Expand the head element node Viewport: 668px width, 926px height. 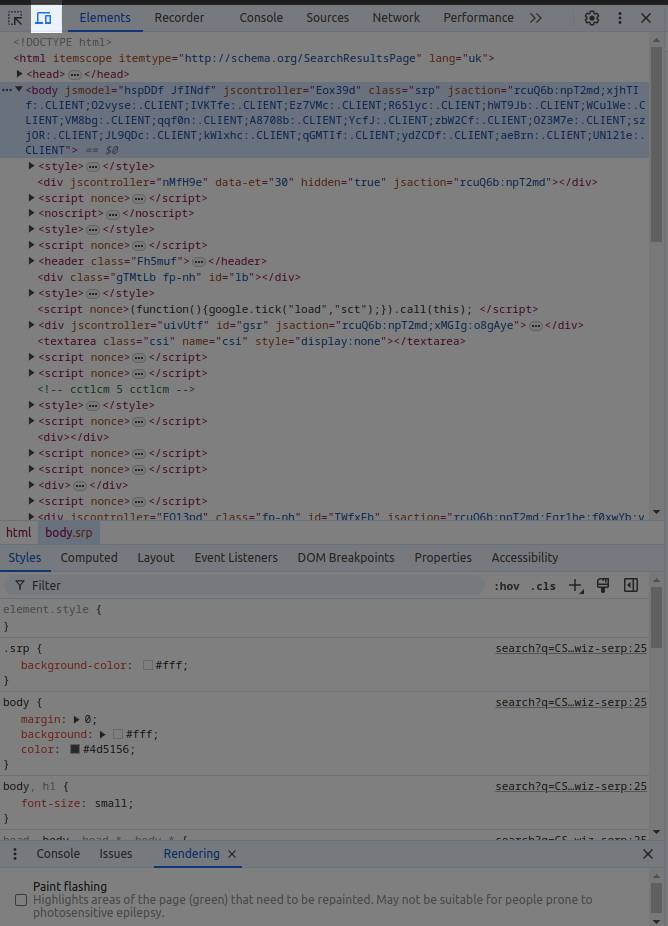click(x=20, y=75)
